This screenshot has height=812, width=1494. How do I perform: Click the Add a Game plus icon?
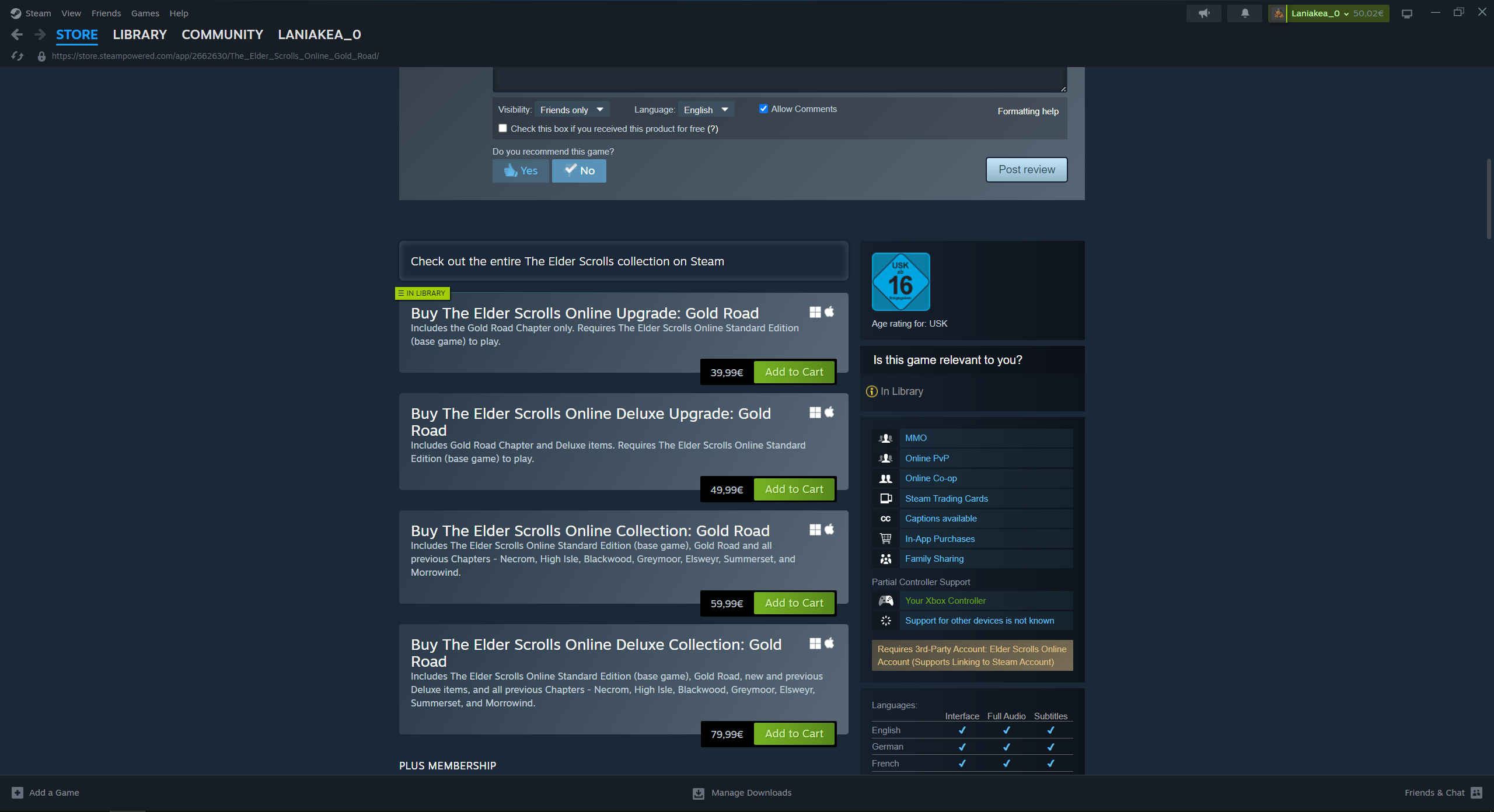18,793
